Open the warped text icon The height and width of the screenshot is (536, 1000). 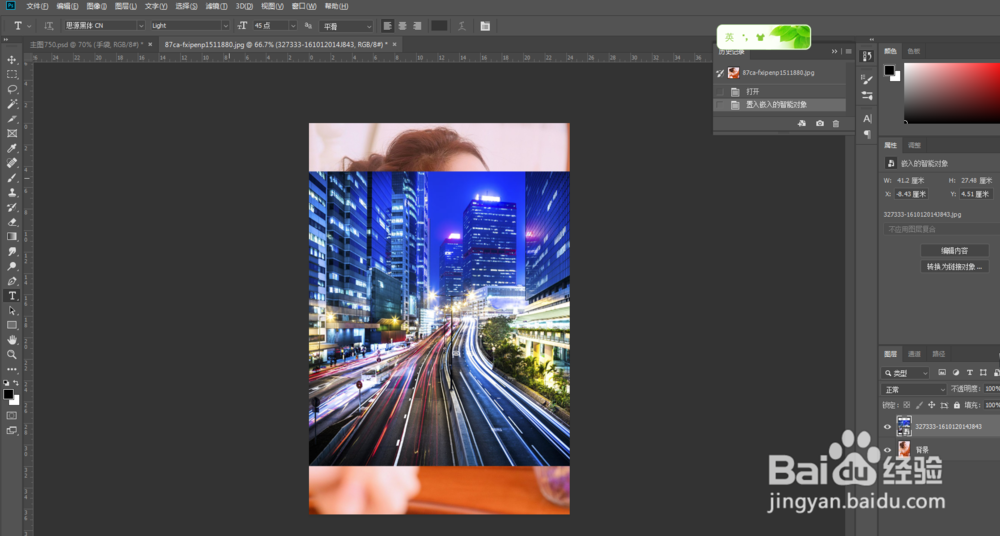(x=462, y=26)
